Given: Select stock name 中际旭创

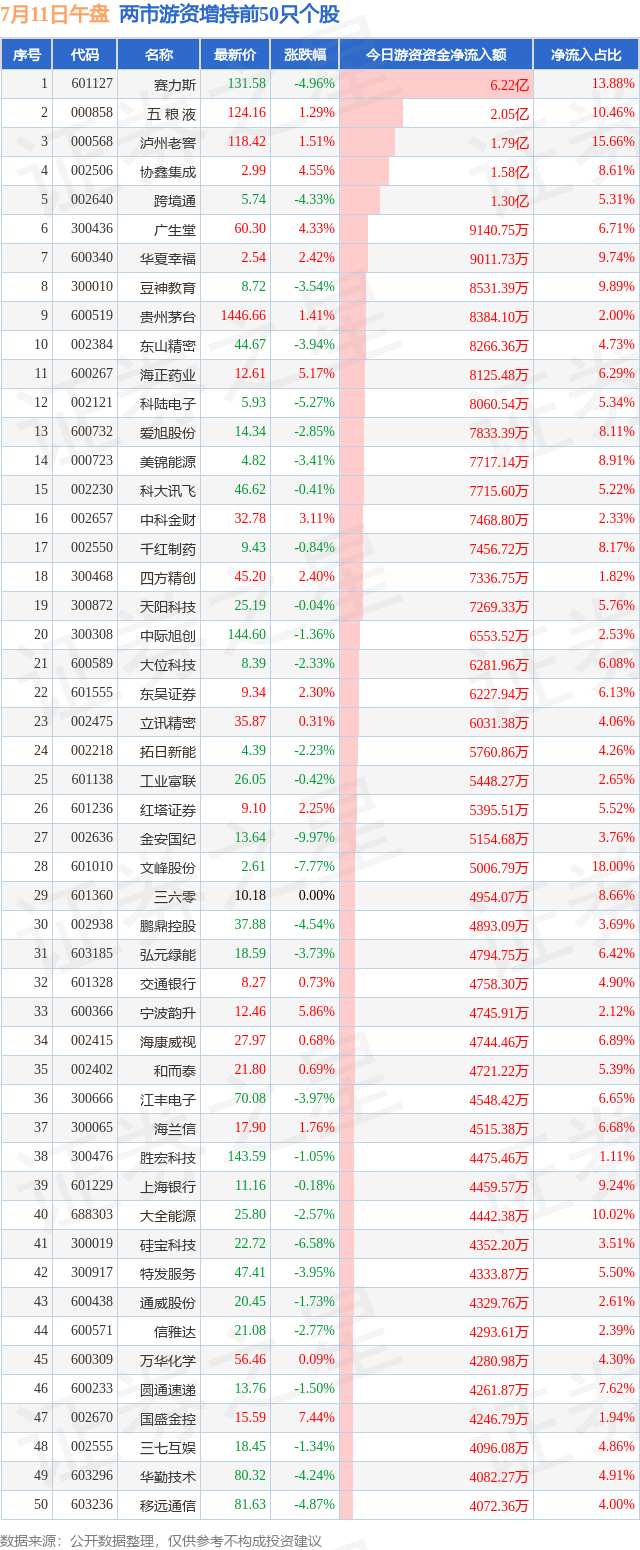Looking at the screenshot, I should [x=168, y=636].
